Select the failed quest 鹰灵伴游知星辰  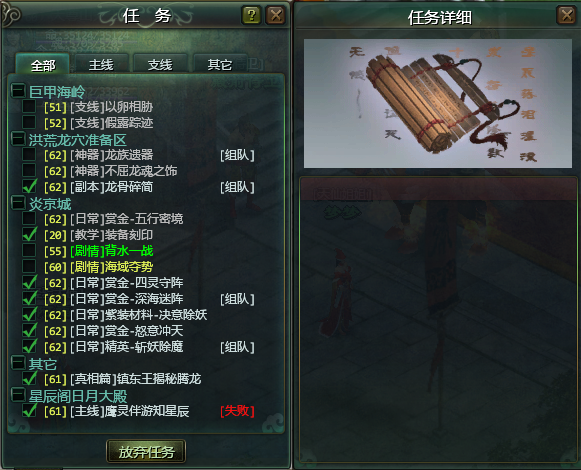click(117, 411)
